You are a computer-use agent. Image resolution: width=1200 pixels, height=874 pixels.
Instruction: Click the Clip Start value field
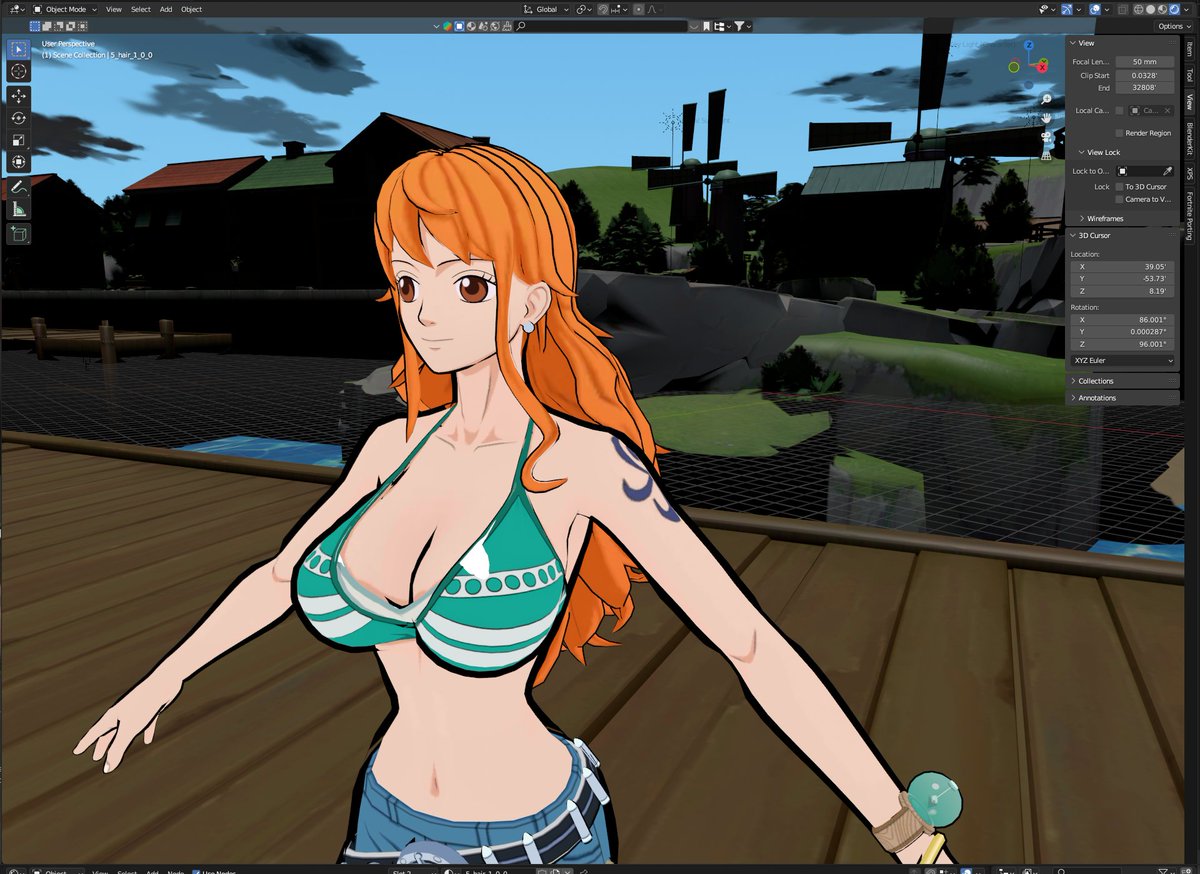point(1145,76)
